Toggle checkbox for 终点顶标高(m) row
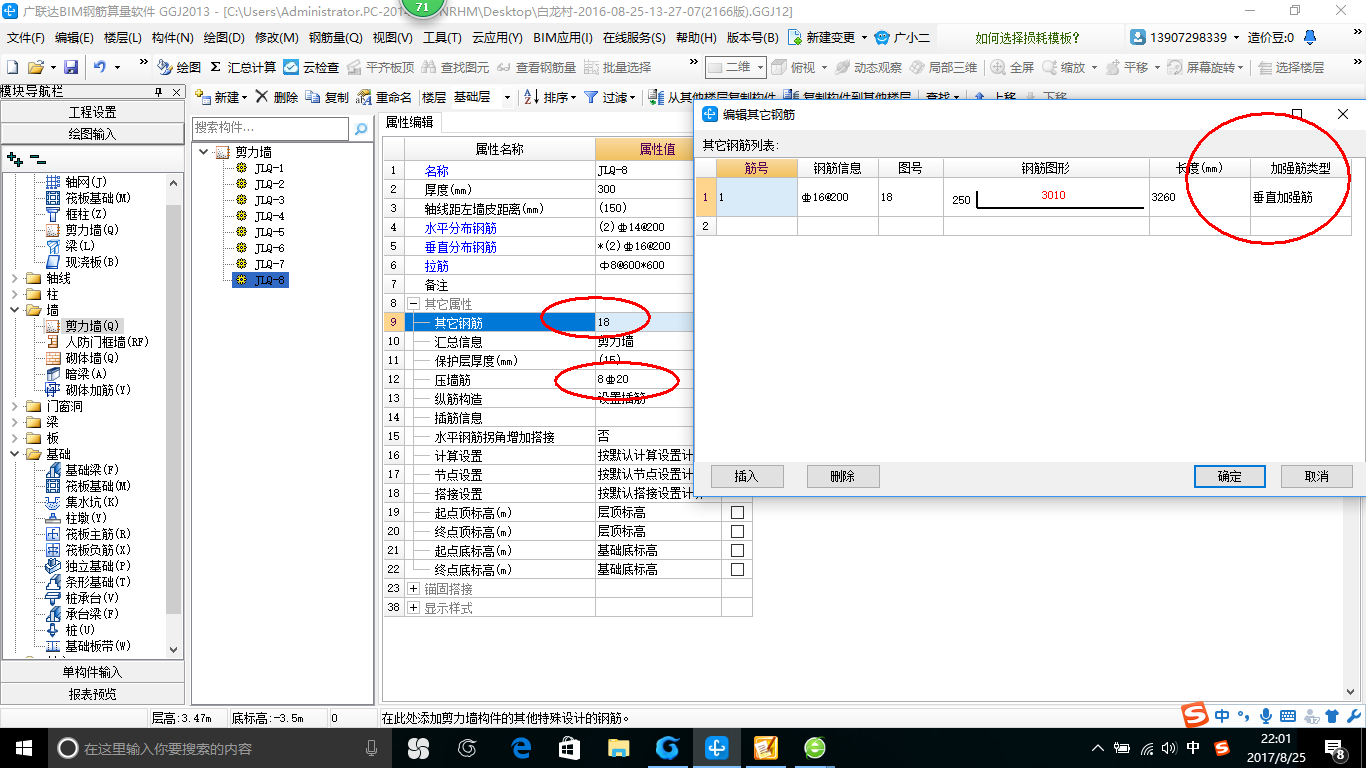Image resolution: width=1366 pixels, height=768 pixels. point(738,532)
